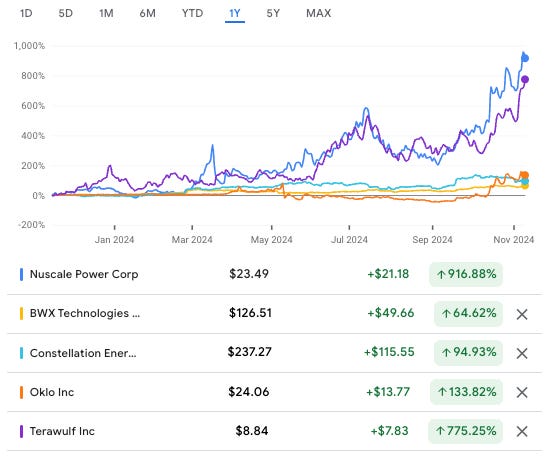Click Jan 2024 axis label
This screenshot has height=461, width=553.
114,240
